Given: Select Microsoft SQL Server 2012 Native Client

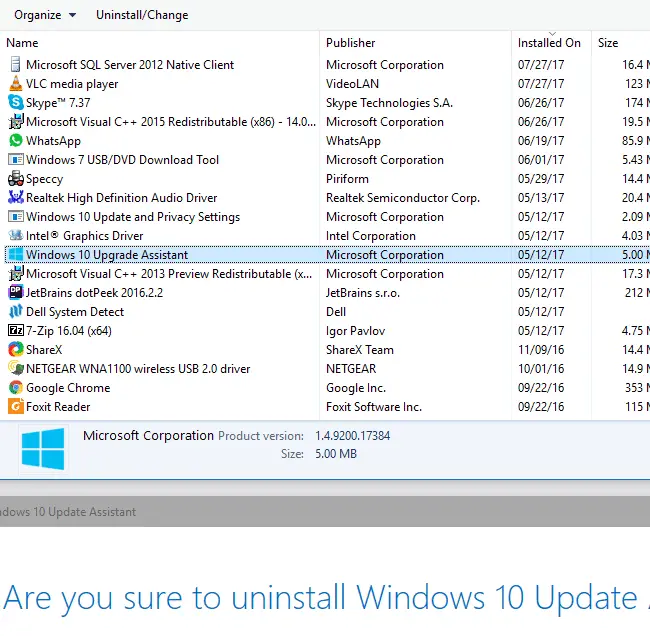Looking at the screenshot, I should pos(130,65).
